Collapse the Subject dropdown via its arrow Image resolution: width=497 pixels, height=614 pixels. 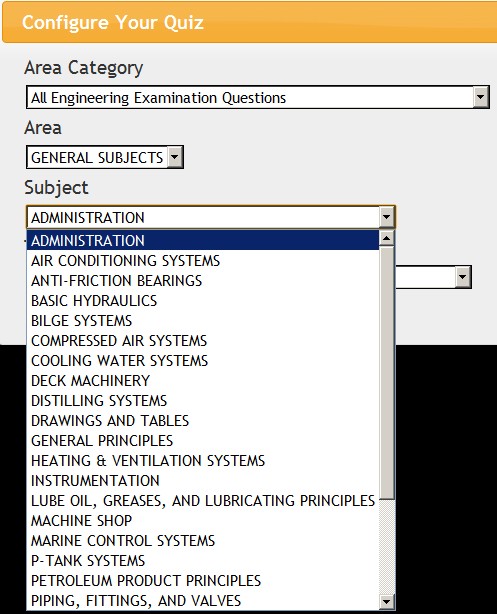(387, 217)
